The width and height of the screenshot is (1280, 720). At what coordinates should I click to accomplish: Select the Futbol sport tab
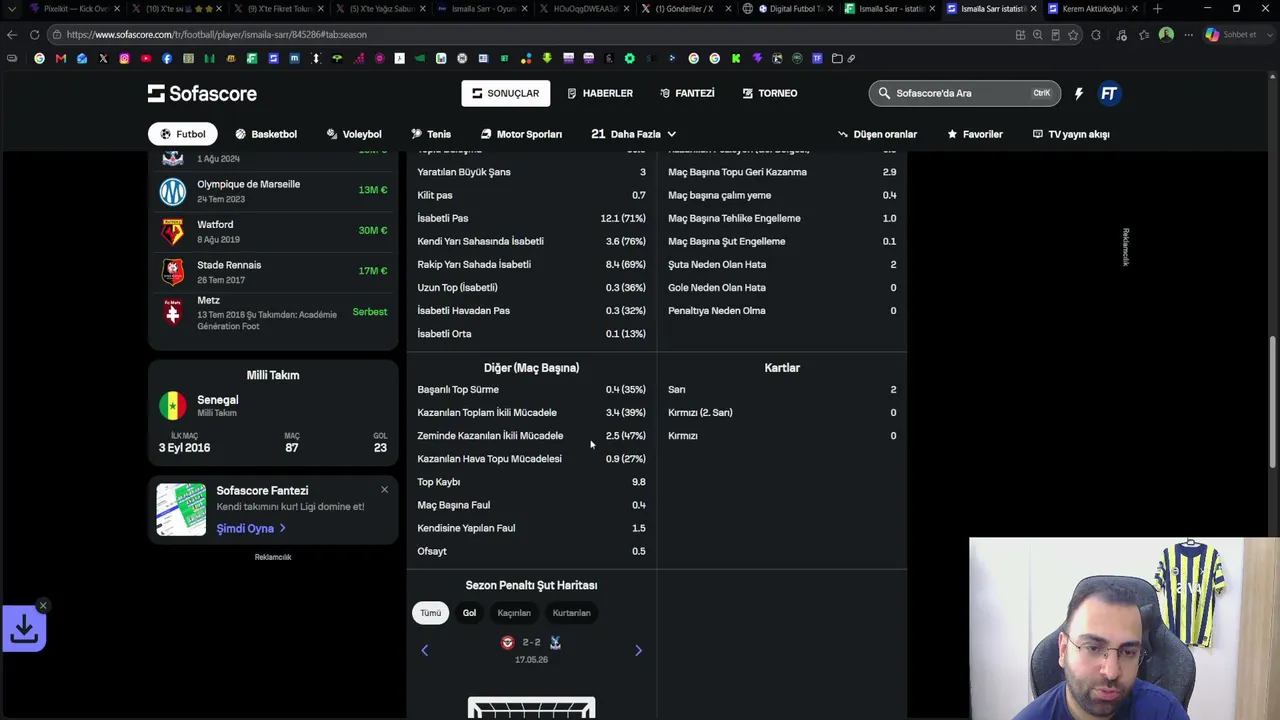(x=183, y=134)
